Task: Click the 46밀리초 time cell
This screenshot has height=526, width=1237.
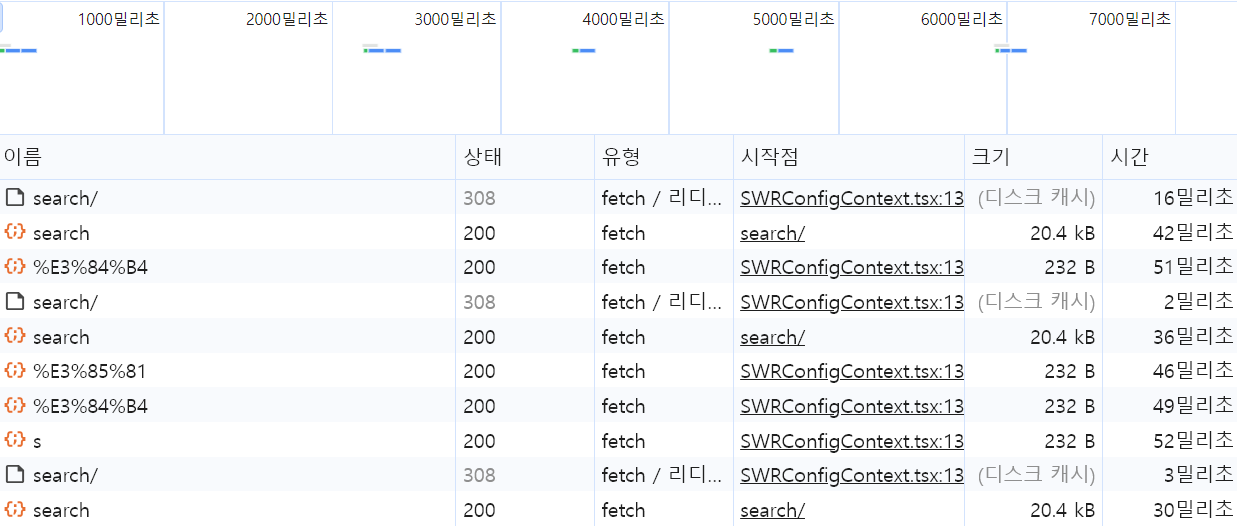Action: pos(1193,371)
